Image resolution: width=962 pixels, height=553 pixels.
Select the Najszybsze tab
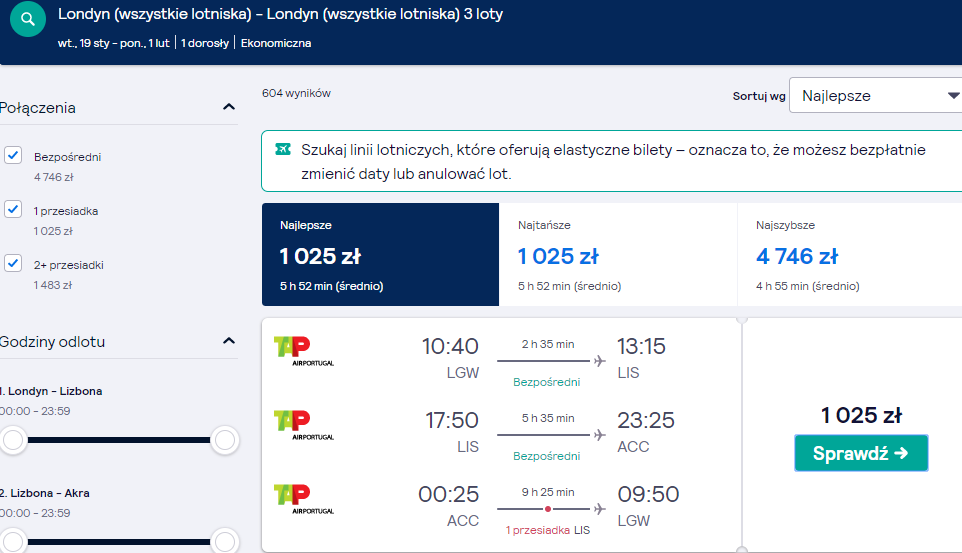tap(850, 255)
